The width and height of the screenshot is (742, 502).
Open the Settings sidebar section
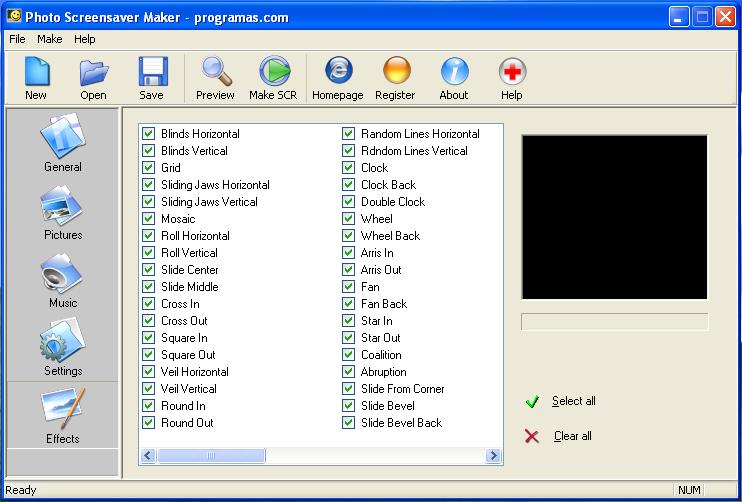click(62, 347)
